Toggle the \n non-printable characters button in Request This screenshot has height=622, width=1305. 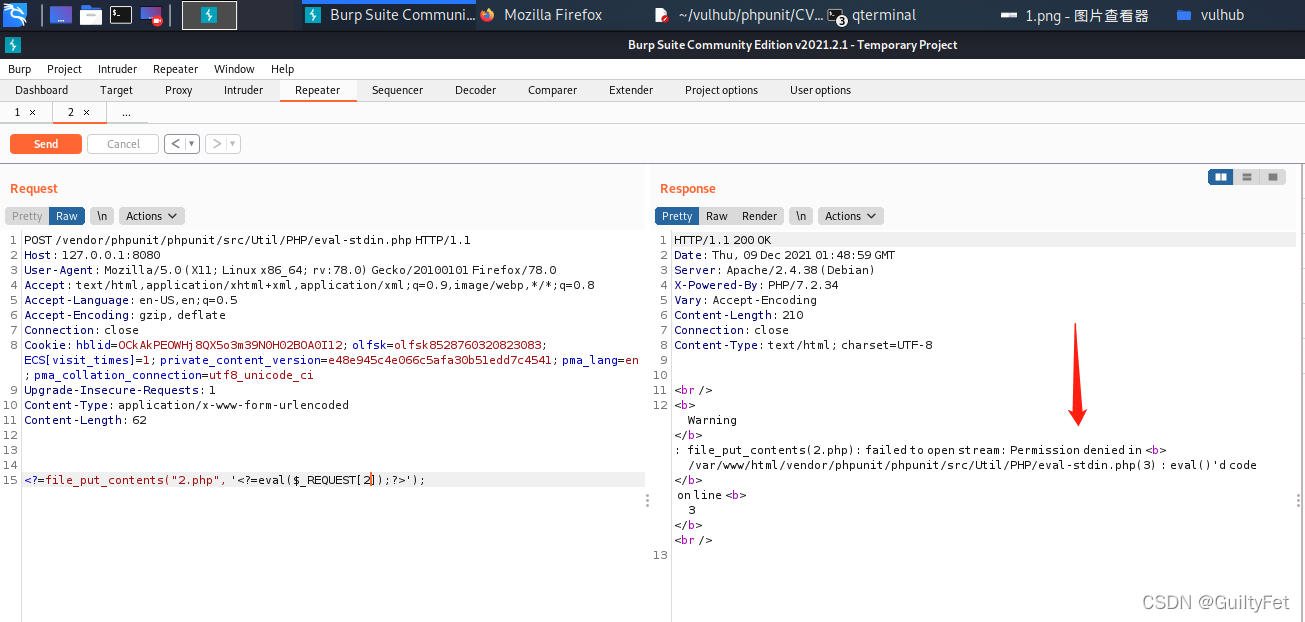(102, 216)
